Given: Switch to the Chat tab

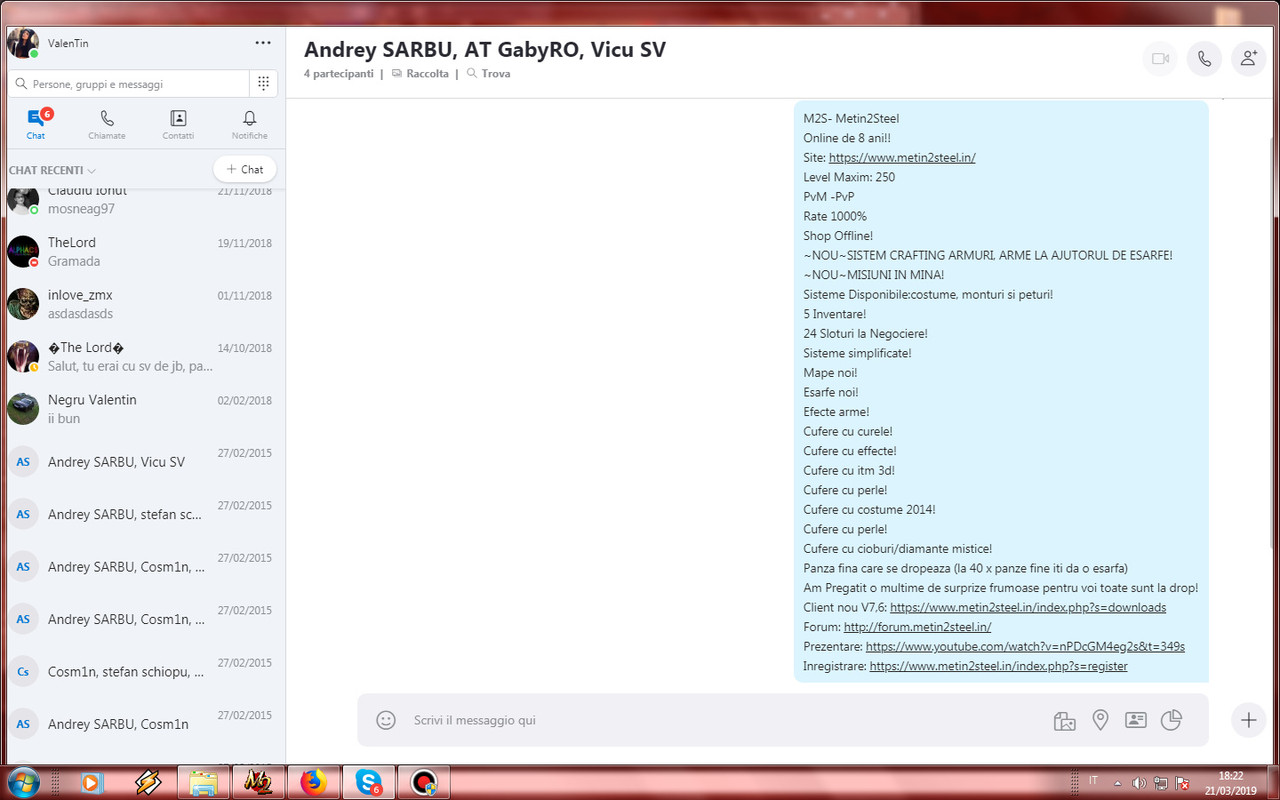Looking at the screenshot, I should click(36, 125).
